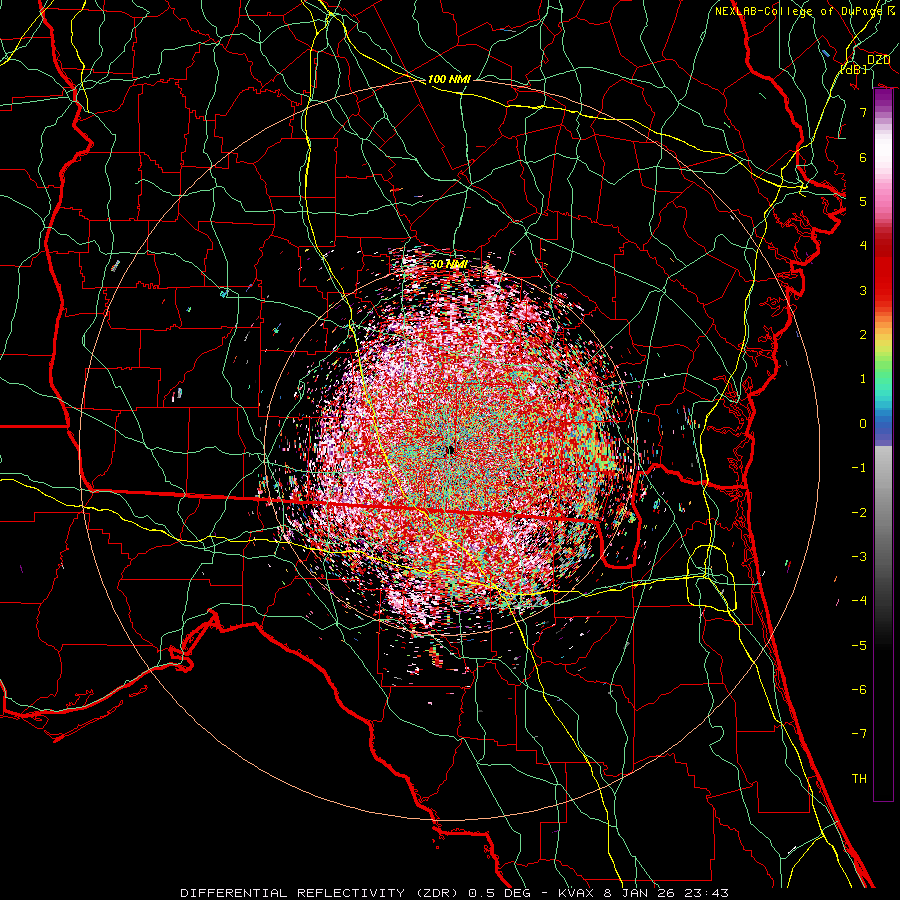
Task: Click the DZD product label above the scale
Action: point(878,59)
